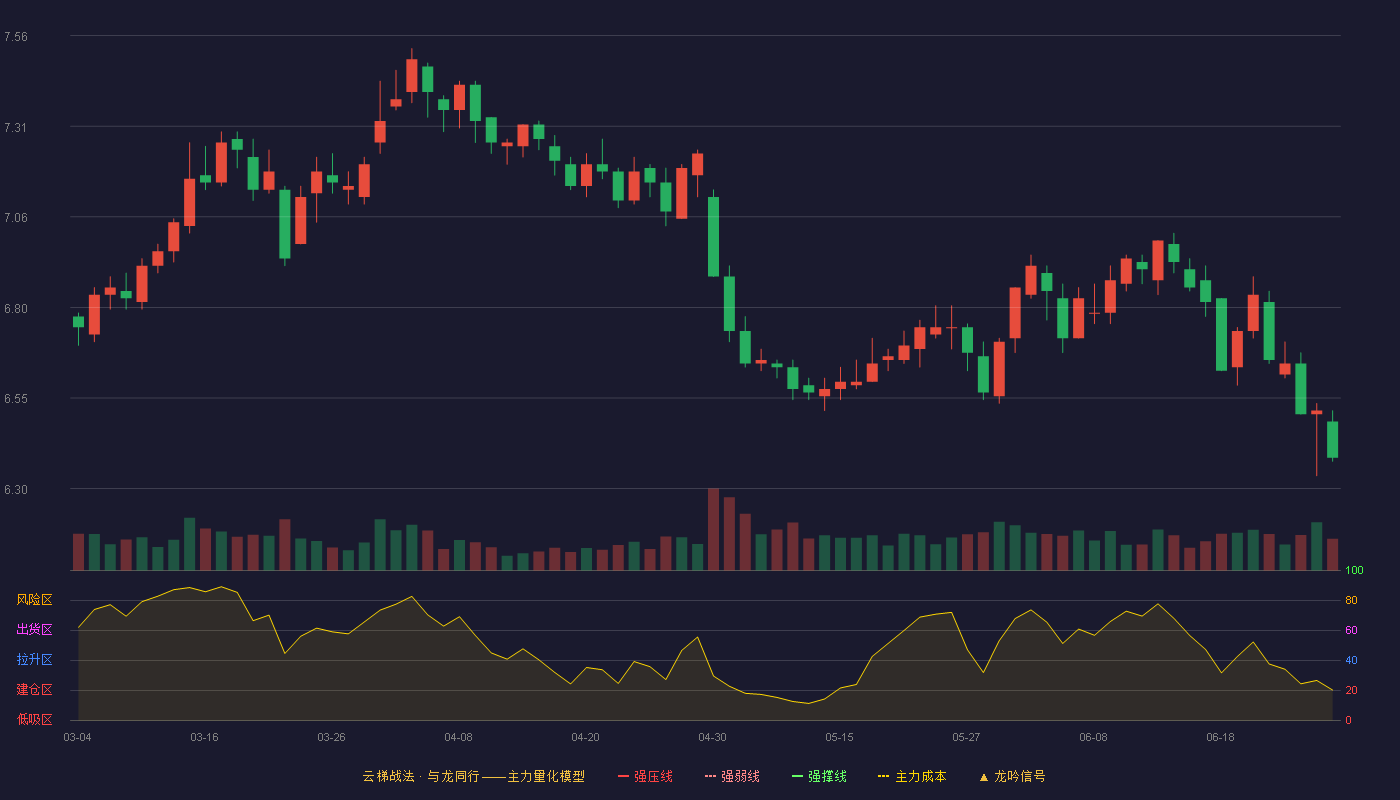Viewport: 1400px width, 800px height.
Task: Click the last green candlestick on the chart
Action: 1332,439
